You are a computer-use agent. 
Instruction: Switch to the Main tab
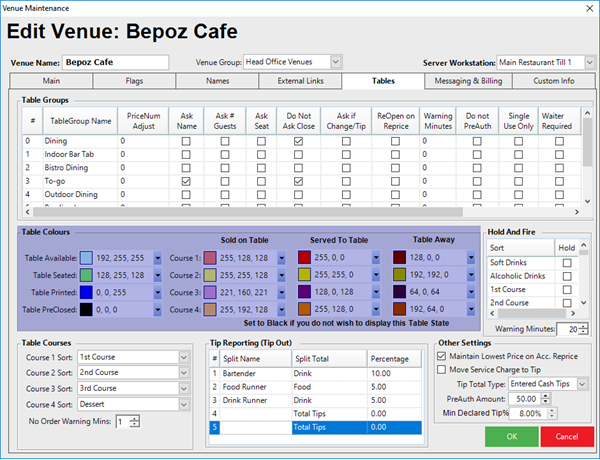pyautogui.click(x=51, y=81)
